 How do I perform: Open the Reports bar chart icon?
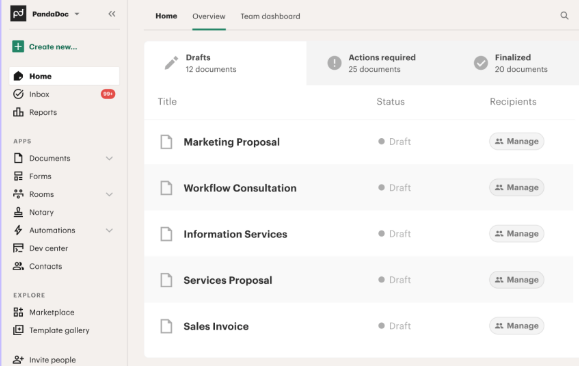(18, 112)
